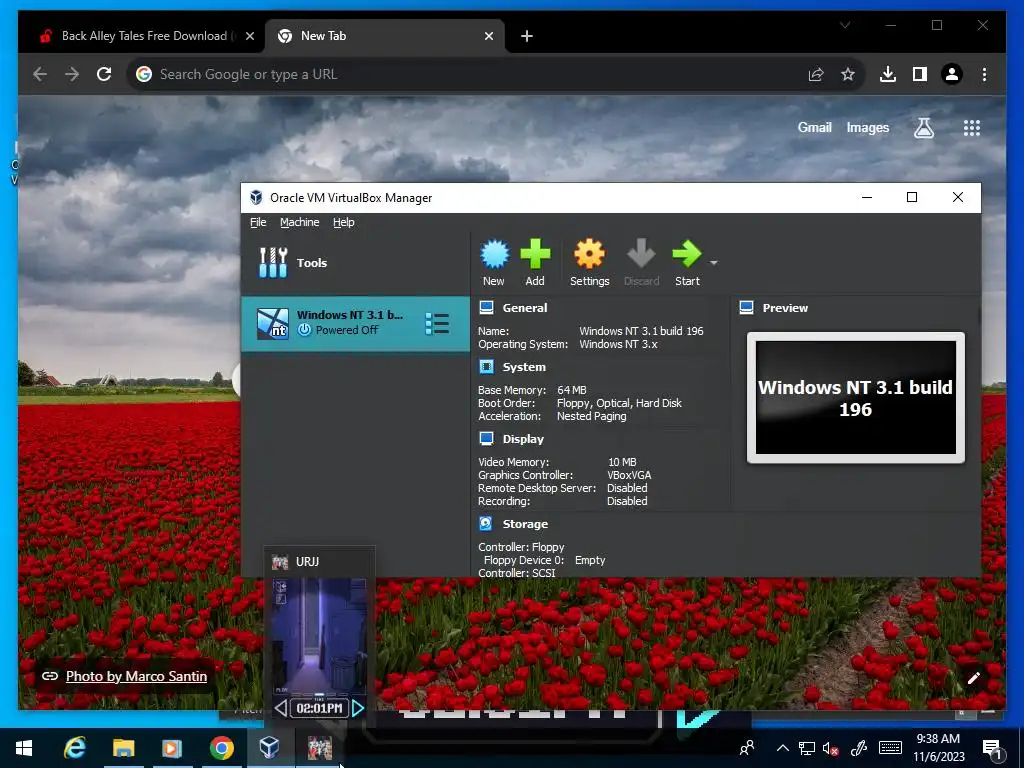1024x768 pixels.
Task: Open media player taskbar icon
Action: 172,747
